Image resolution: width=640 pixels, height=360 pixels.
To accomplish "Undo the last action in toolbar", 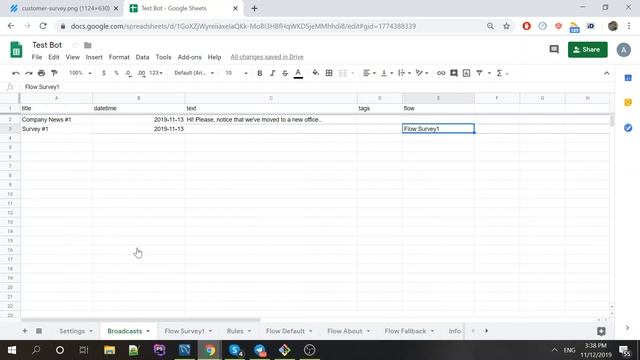I will click(x=16, y=73).
